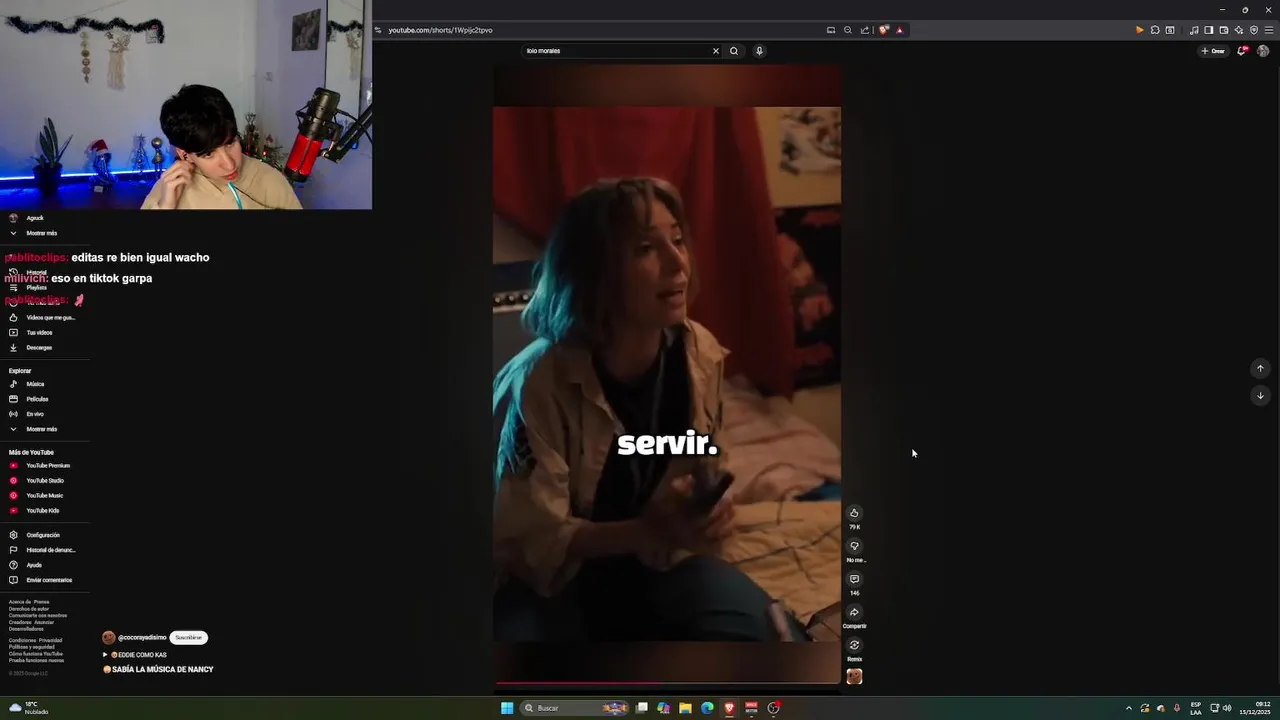This screenshot has height=720, width=1280.
Task: Open the browser hamburger menu
Action: coord(1269,30)
